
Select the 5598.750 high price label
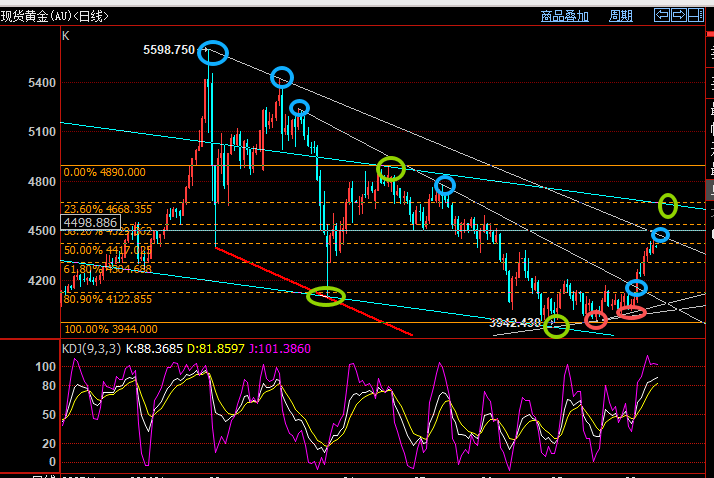[169, 50]
